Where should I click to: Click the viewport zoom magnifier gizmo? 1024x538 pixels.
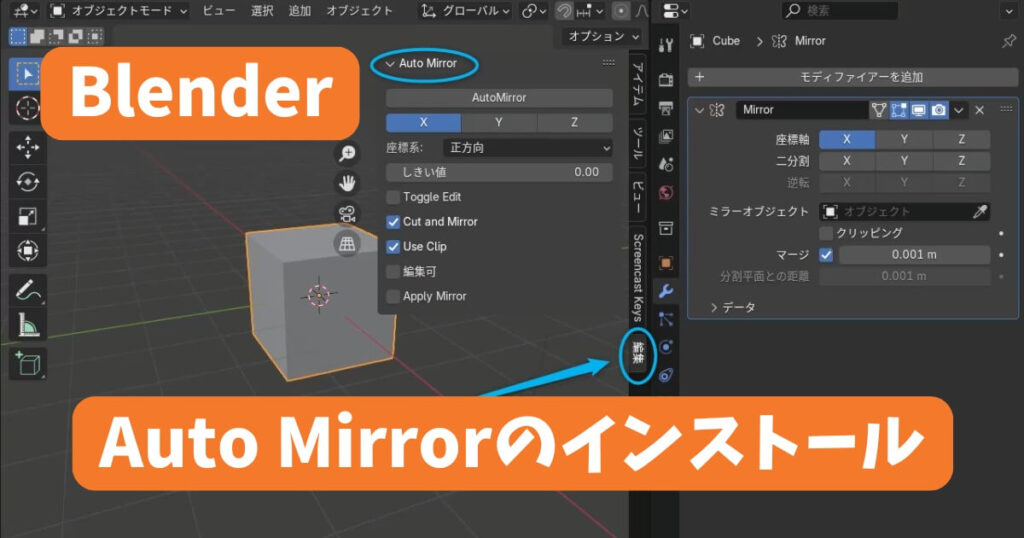tap(347, 153)
